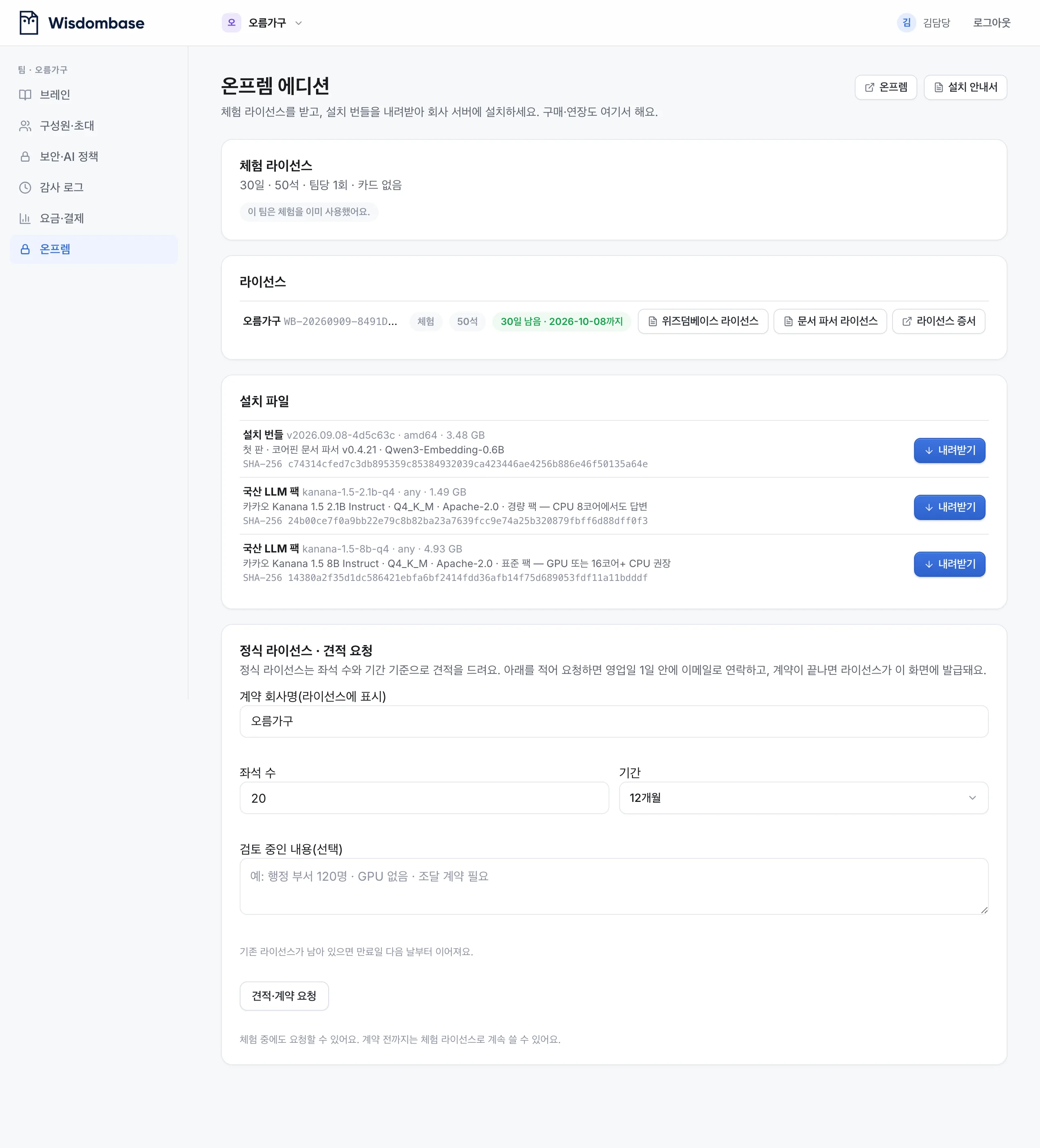Viewport: 1040px width, 1148px height.
Task: Click 로그아웃 to sign out
Action: pyautogui.click(x=992, y=23)
